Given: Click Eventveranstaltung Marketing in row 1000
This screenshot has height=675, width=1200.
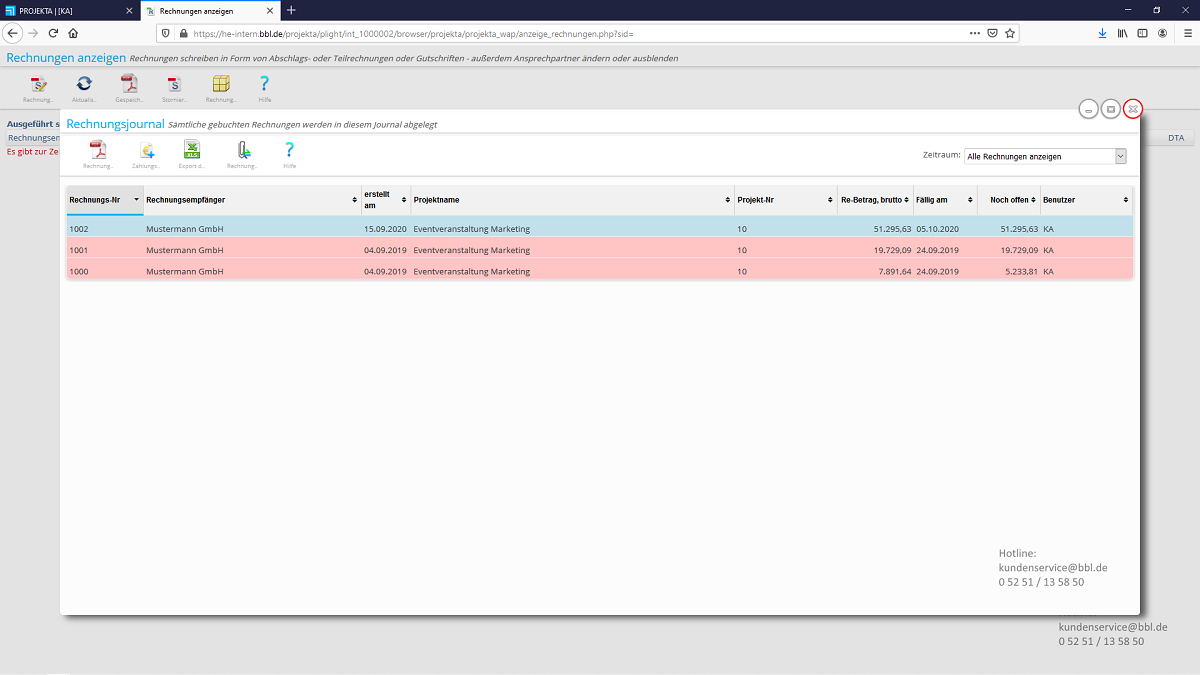Looking at the screenshot, I should 472,271.
